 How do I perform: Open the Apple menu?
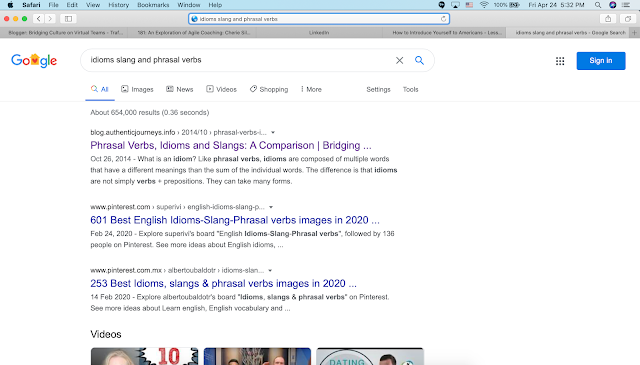tap(10, 5)
